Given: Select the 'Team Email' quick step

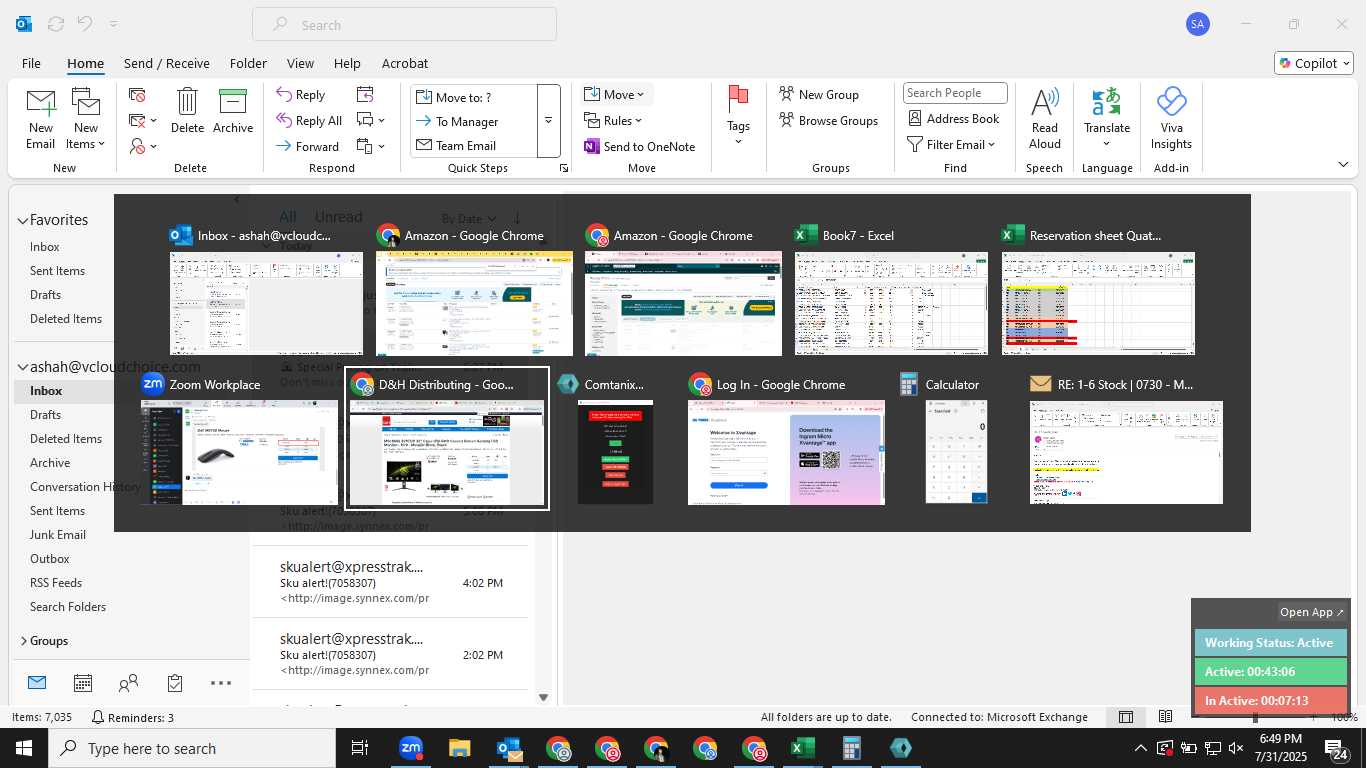Looking at the screenshot, I should [474, 145].
